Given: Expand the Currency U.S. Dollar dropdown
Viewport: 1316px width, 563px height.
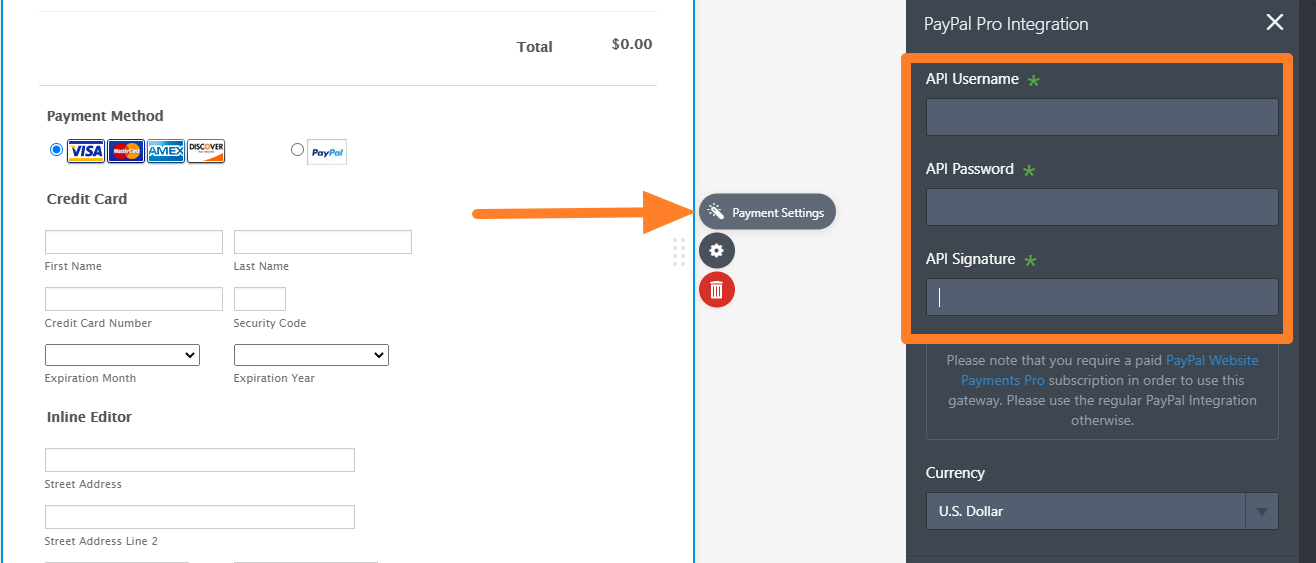Looking at the screenshot, I should [x=1102, y=511].
